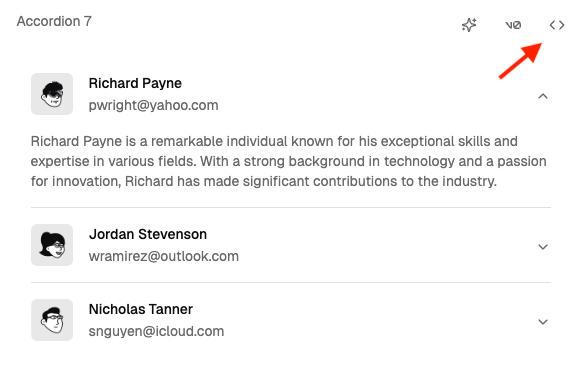Select the Jordan Stevenson name heading
Image resolution: width=581 pixels, height=366 pixels.
[x=148, y=234]
